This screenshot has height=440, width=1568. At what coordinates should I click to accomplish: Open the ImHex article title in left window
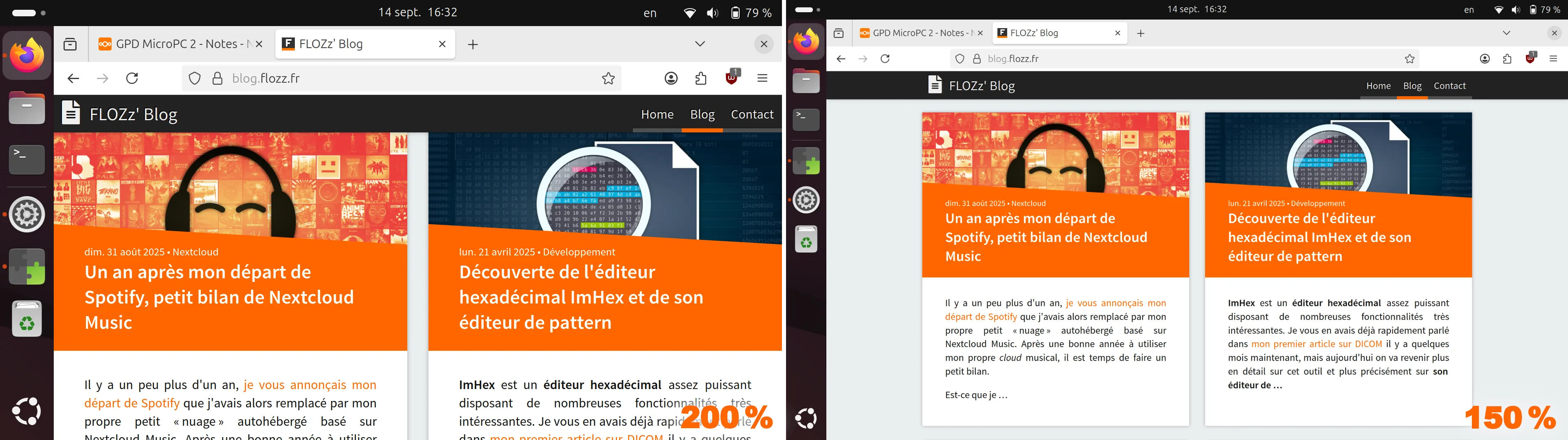click(x=581, y=297)
